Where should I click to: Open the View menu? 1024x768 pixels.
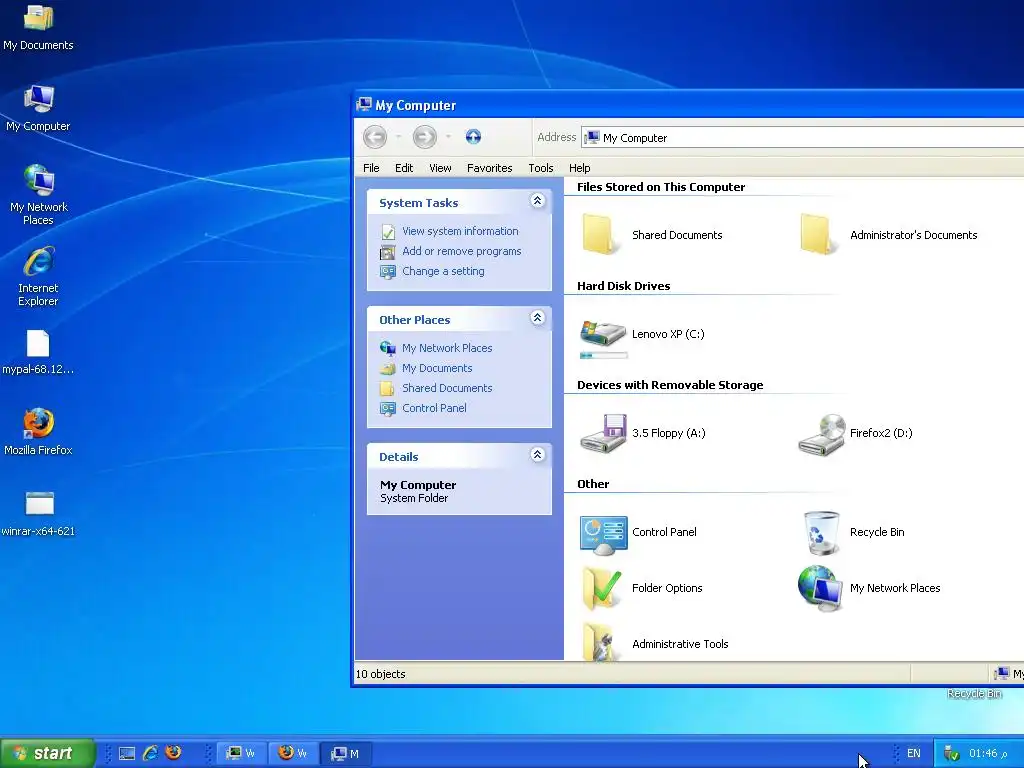point(440,168)
